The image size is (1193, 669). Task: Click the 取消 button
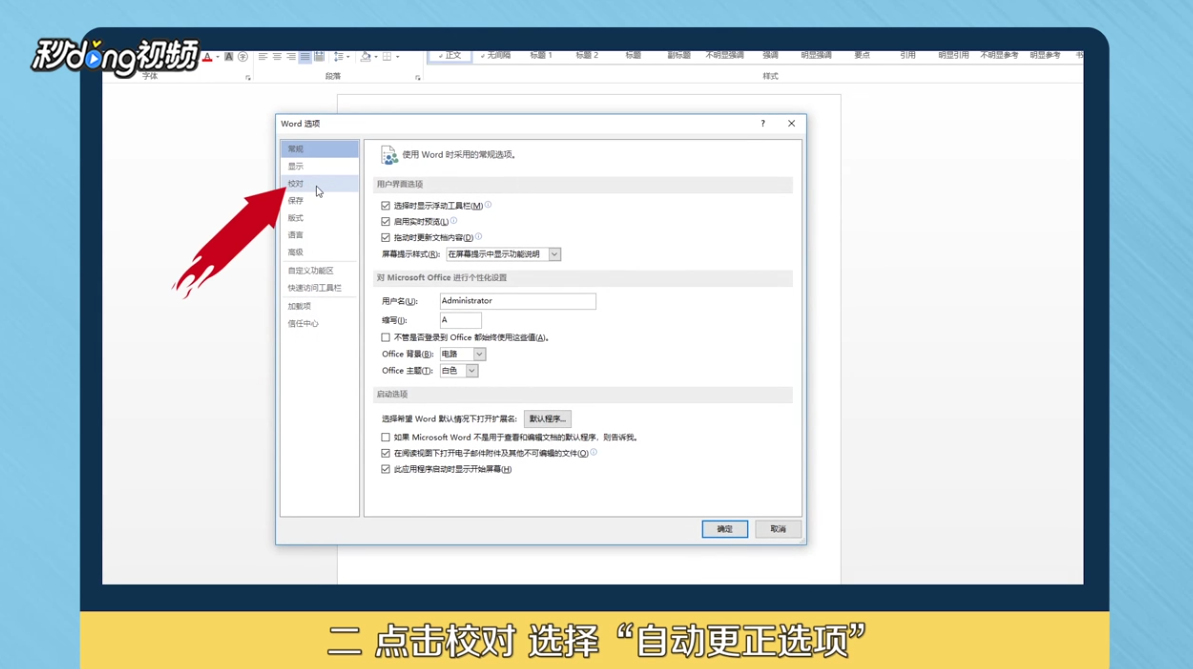(778, 529)
